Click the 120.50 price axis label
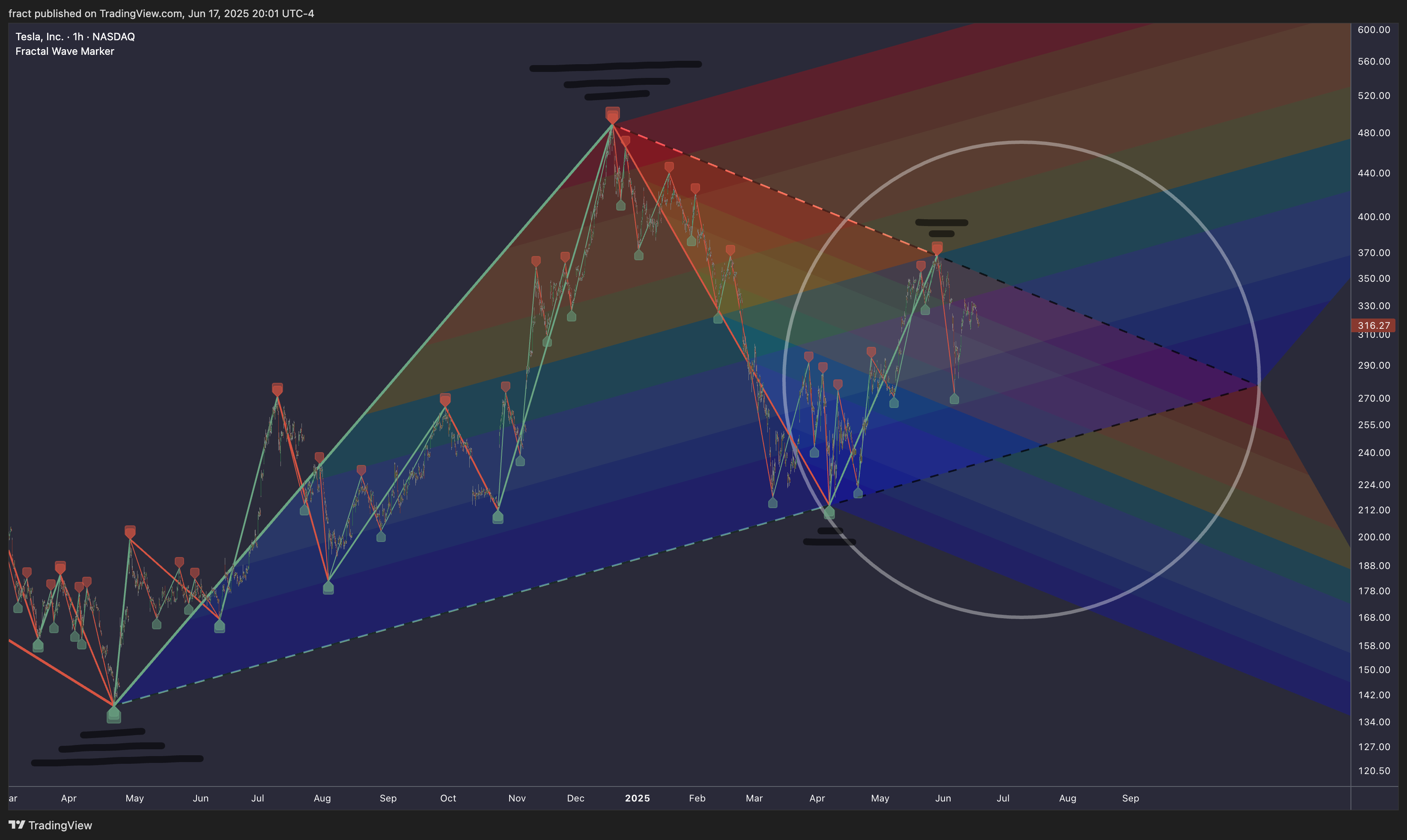Image resolution: width=1407 pixels, height=840 pixels. pyautogui.click(x=1374, y=771)
